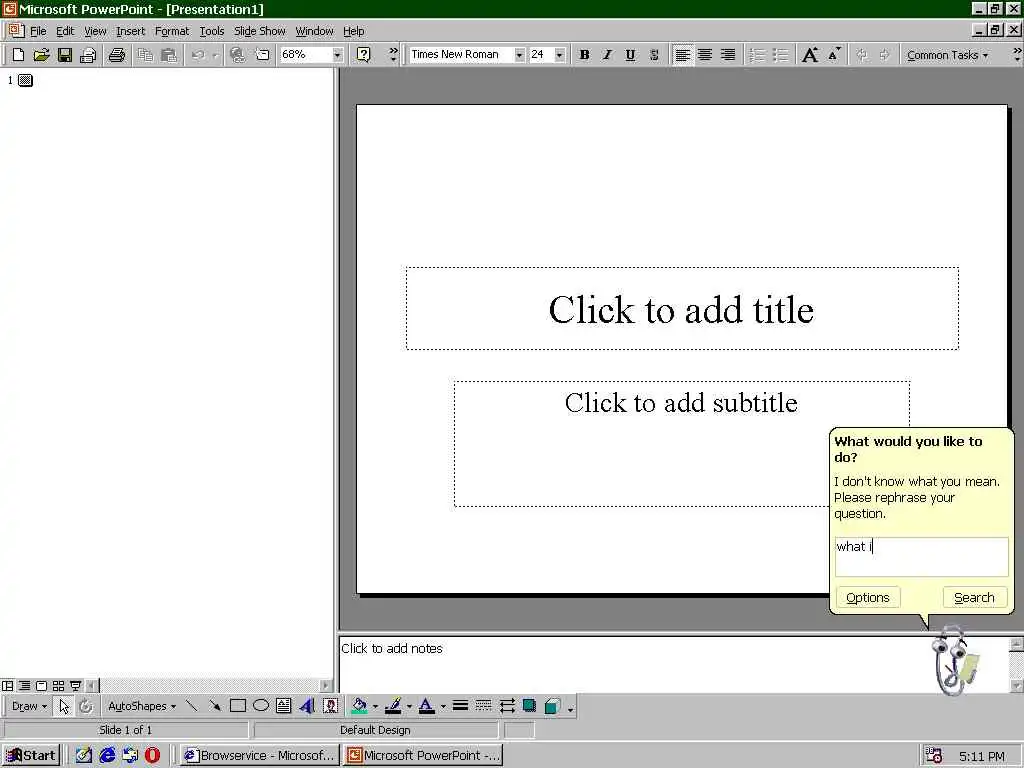1024x768 pixels.
Task: Open the File menu
Action: pos(38,31)
